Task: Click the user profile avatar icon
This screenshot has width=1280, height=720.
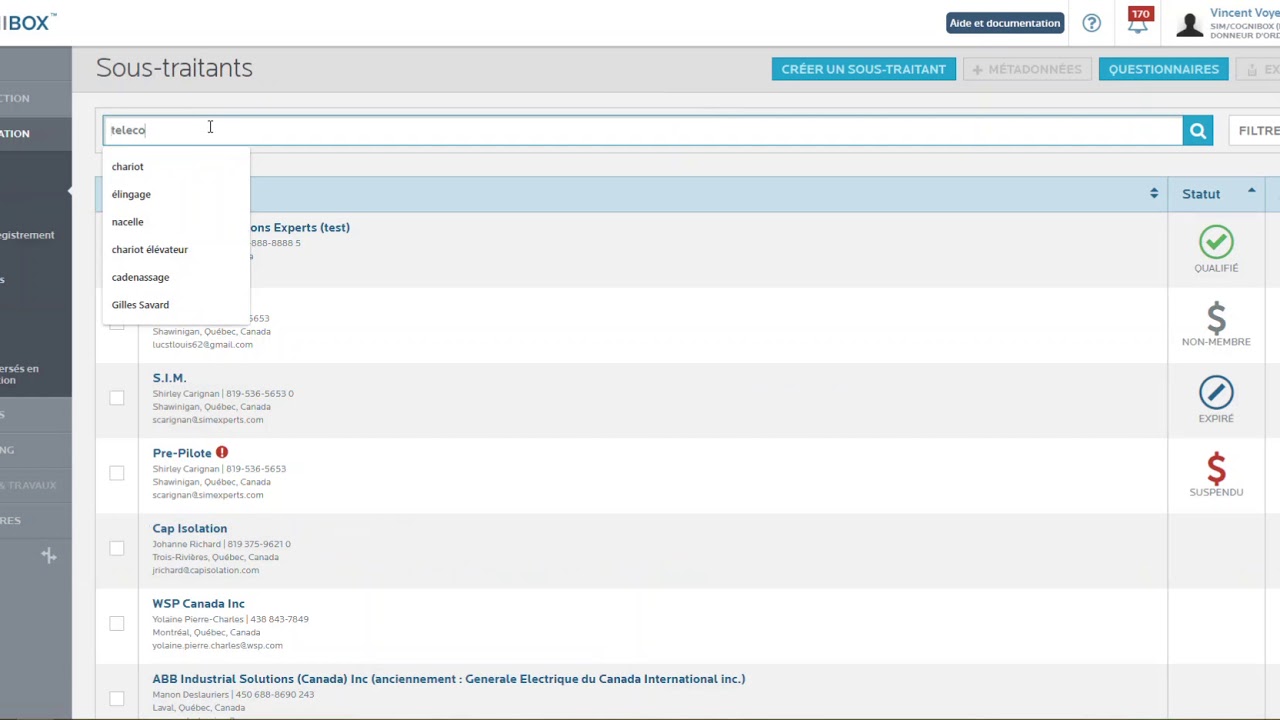Action: [1189, 24]
